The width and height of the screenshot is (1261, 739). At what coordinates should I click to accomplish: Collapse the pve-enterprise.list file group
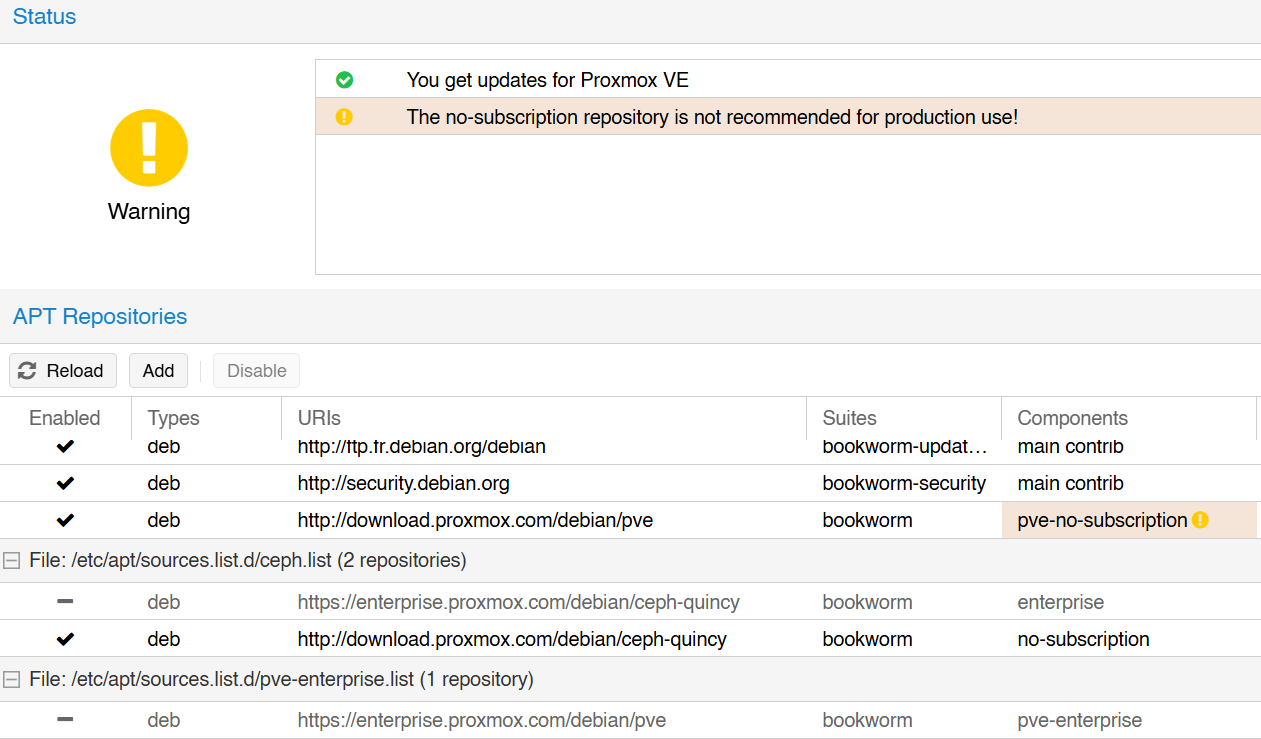coord(12,679)
